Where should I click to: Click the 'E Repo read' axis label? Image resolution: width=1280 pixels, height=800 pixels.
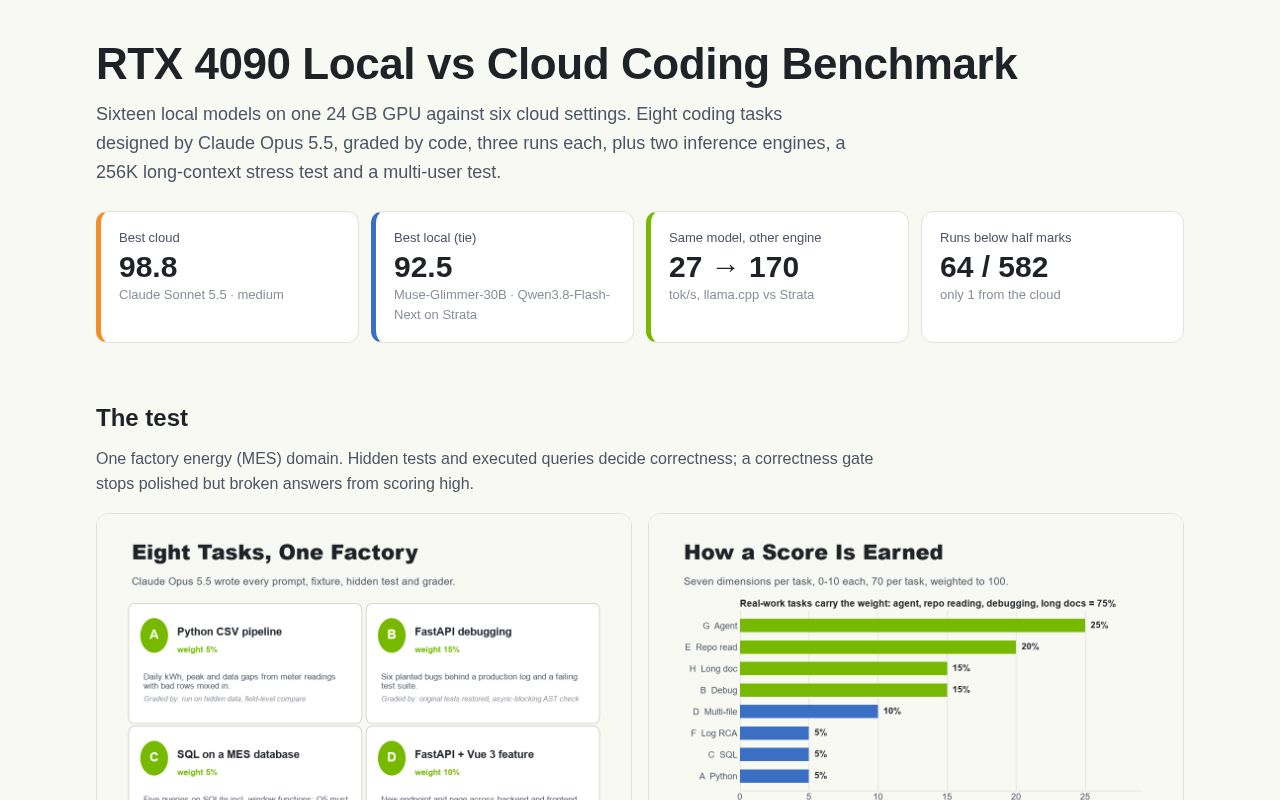point(711,647)
